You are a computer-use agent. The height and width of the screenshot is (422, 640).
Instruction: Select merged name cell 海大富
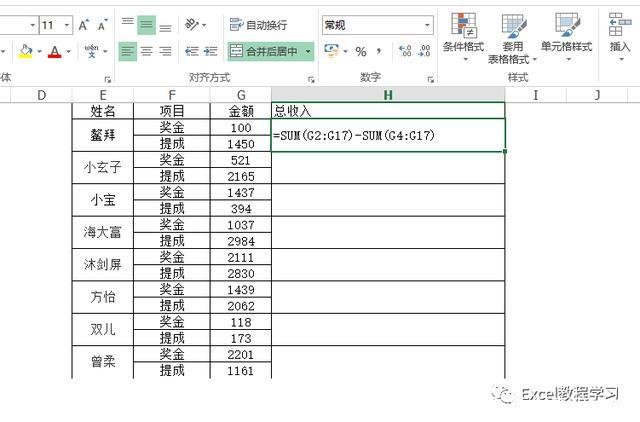point(103,232)
